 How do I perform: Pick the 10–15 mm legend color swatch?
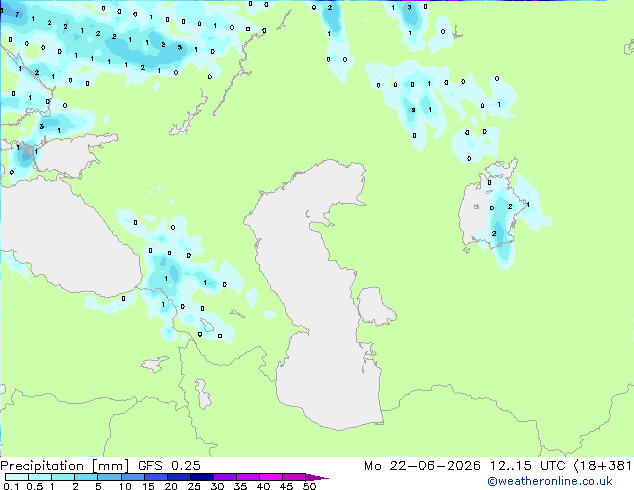[132, 477]
